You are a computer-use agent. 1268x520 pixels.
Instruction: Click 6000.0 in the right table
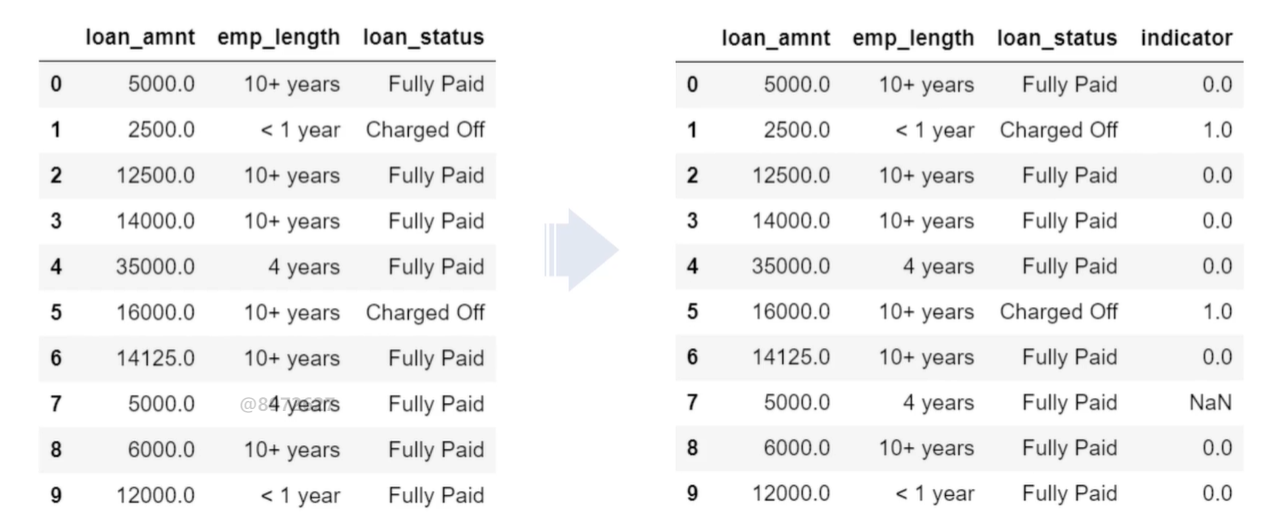click(796, 448)
